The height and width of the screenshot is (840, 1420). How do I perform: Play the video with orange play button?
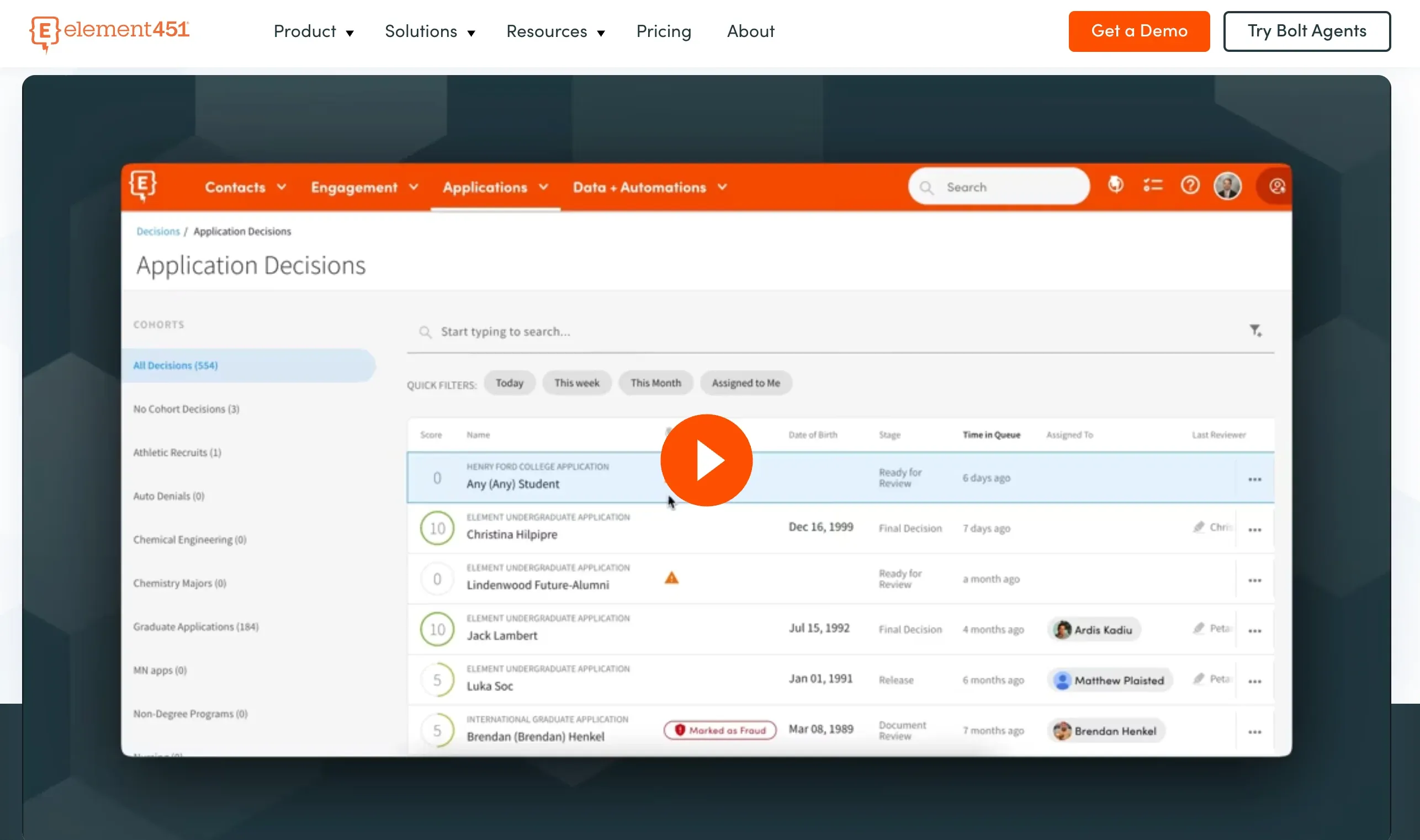pos(706,460)
